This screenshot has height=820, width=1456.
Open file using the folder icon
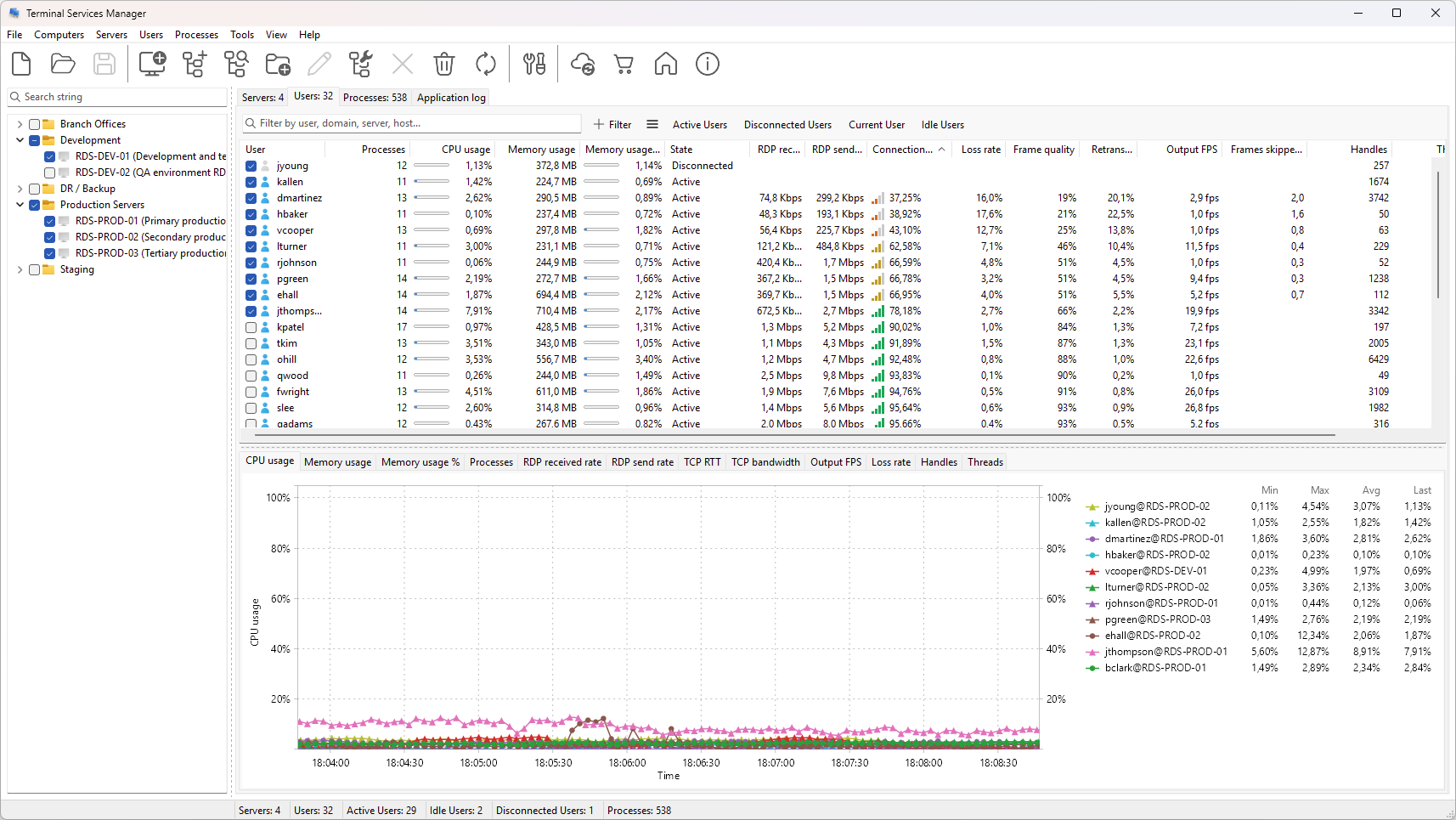pyautogui.click(x=63, y=64)
